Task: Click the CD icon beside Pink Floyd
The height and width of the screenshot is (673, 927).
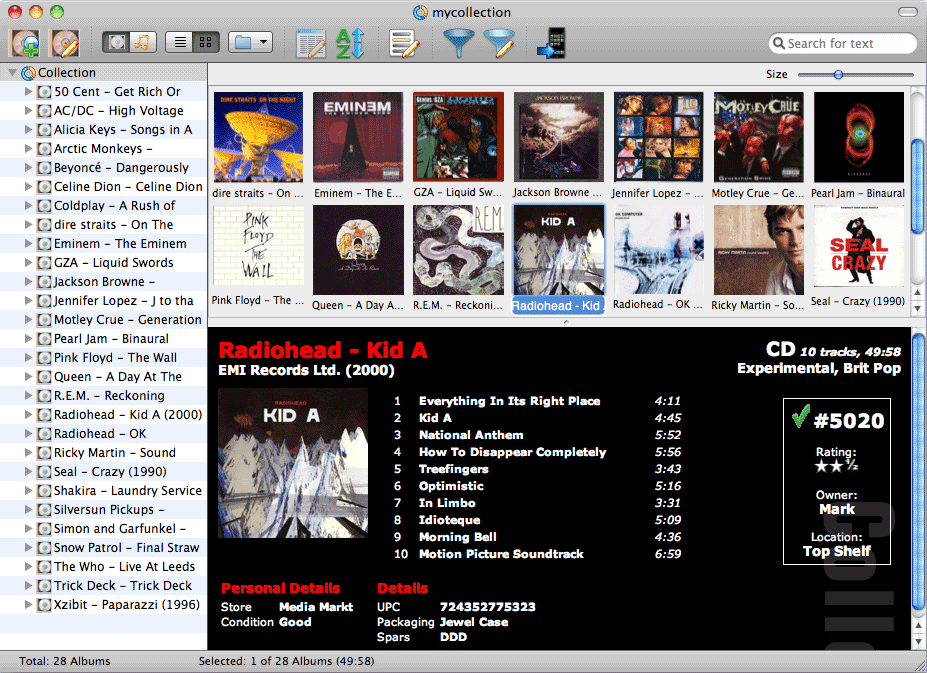Action: 44,358
